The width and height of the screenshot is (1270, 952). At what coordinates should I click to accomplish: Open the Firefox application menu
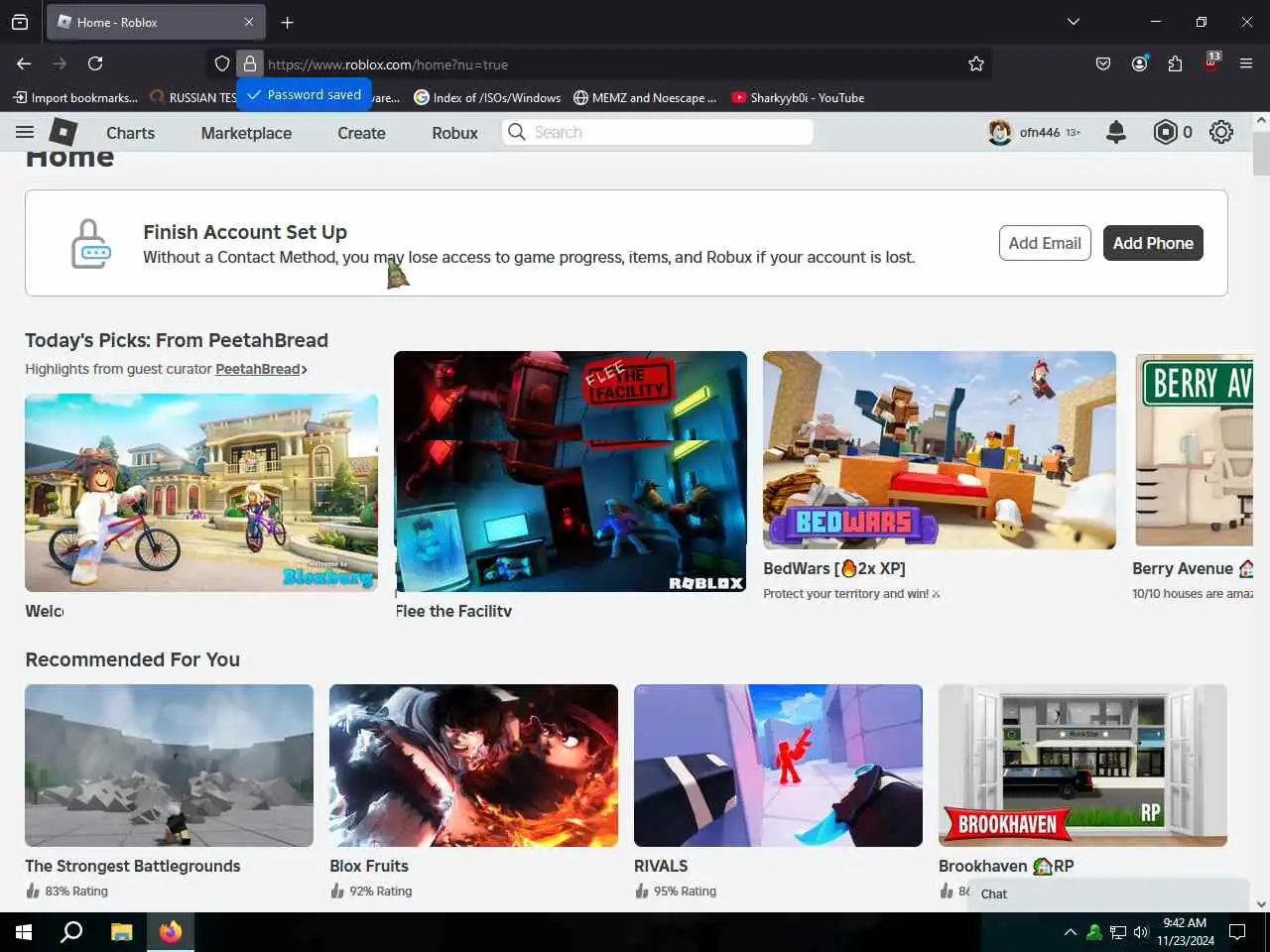tap(1246, 63)
